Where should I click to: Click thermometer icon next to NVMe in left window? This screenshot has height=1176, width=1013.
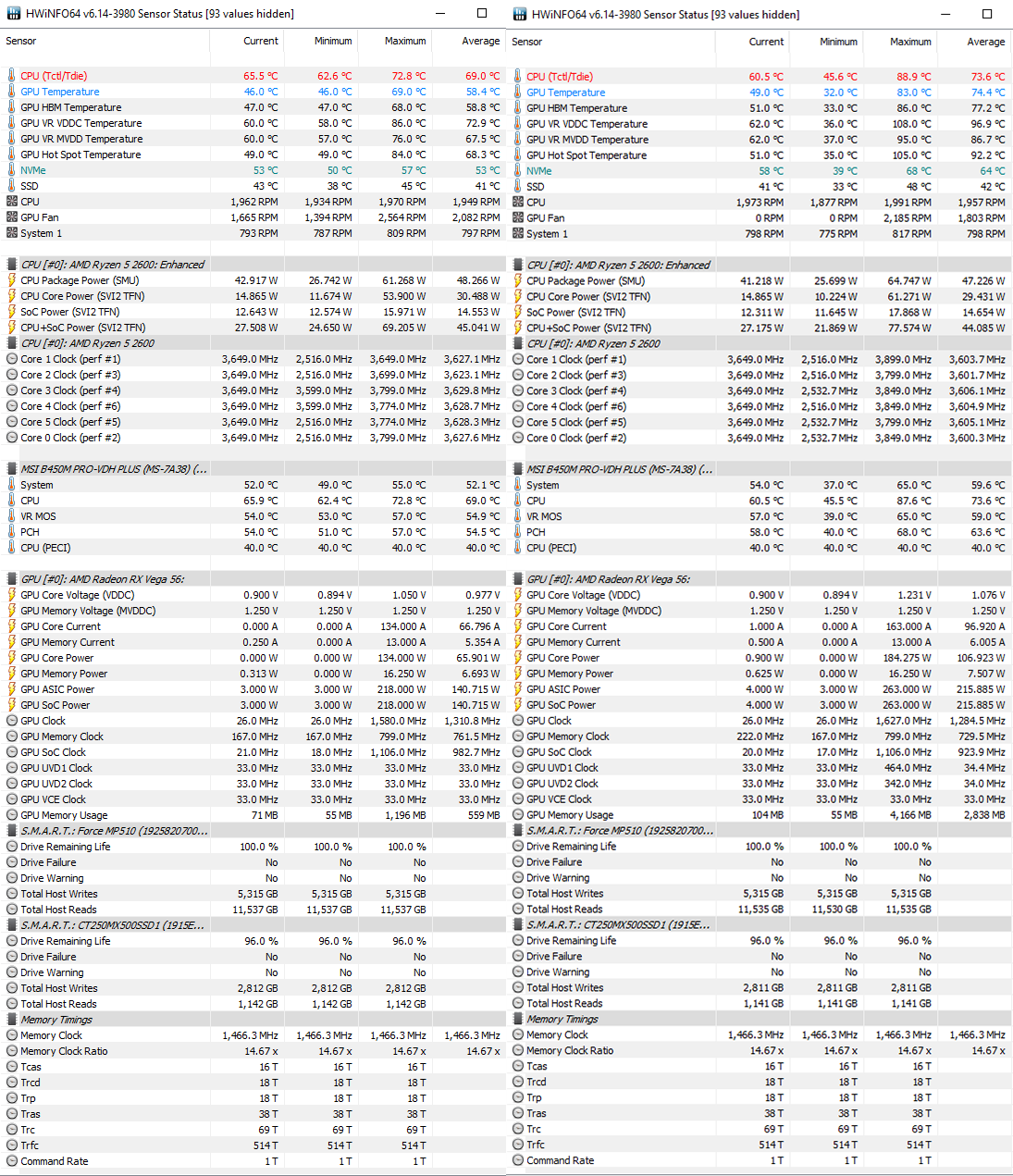point(12,170)
